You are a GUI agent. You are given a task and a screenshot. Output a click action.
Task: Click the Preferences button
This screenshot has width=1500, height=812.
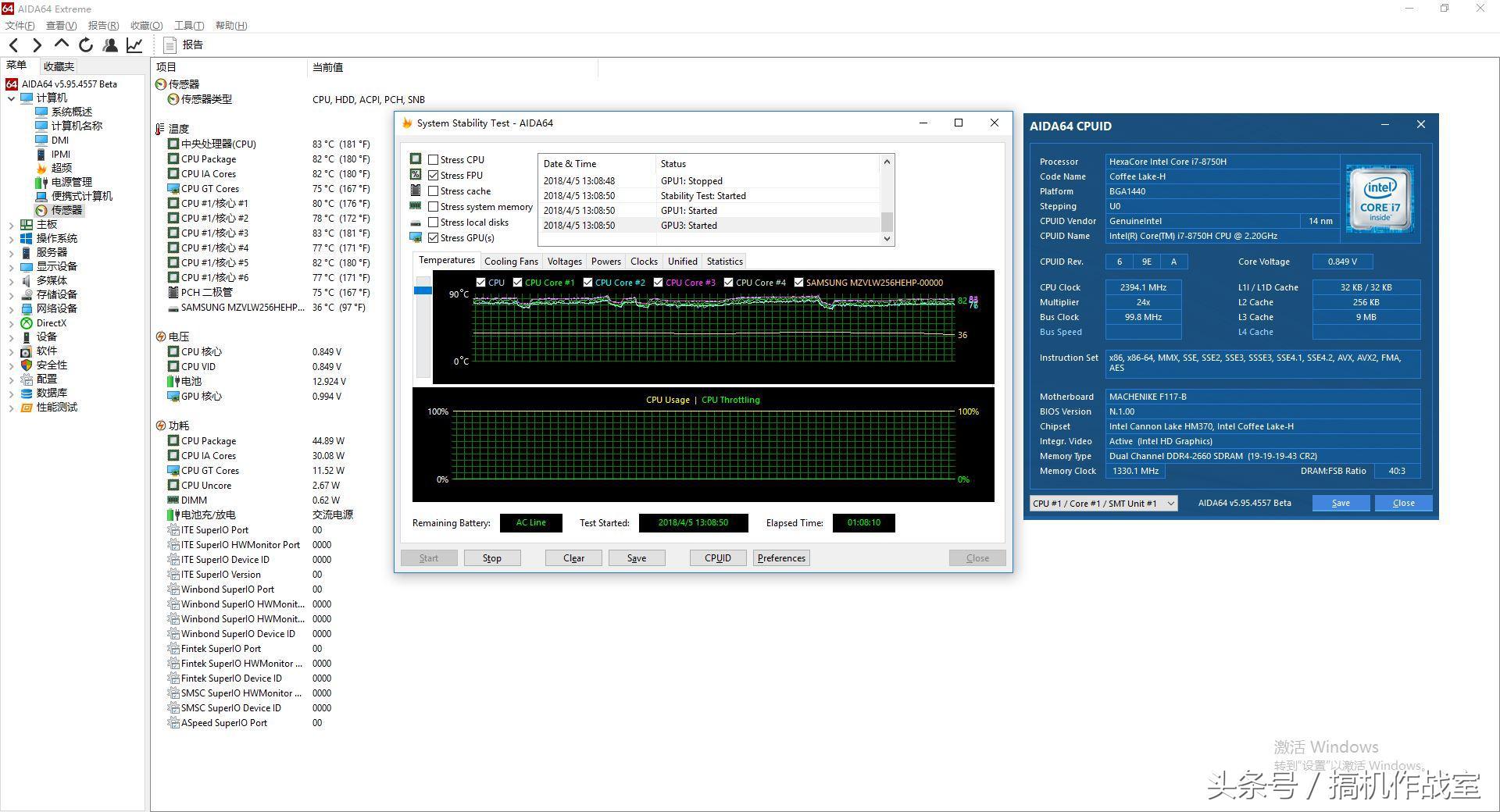[781, 558]
